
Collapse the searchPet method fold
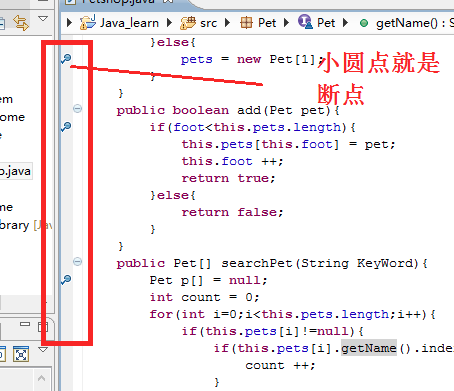pos(77,261)
